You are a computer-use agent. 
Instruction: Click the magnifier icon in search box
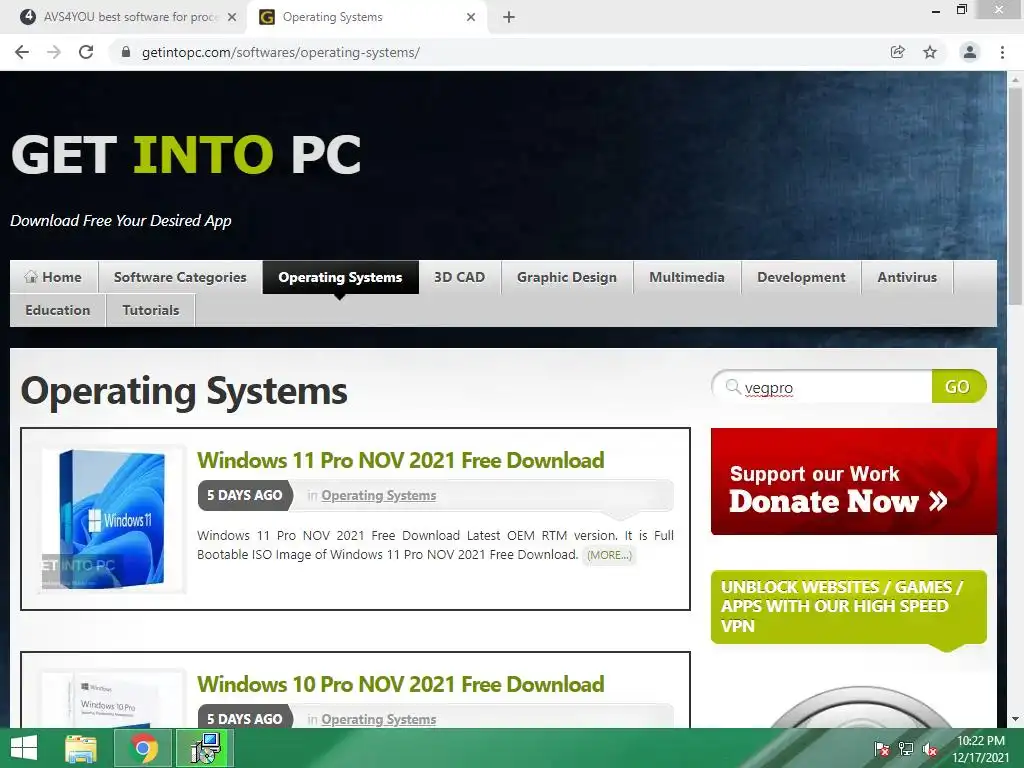coord(733,387)
